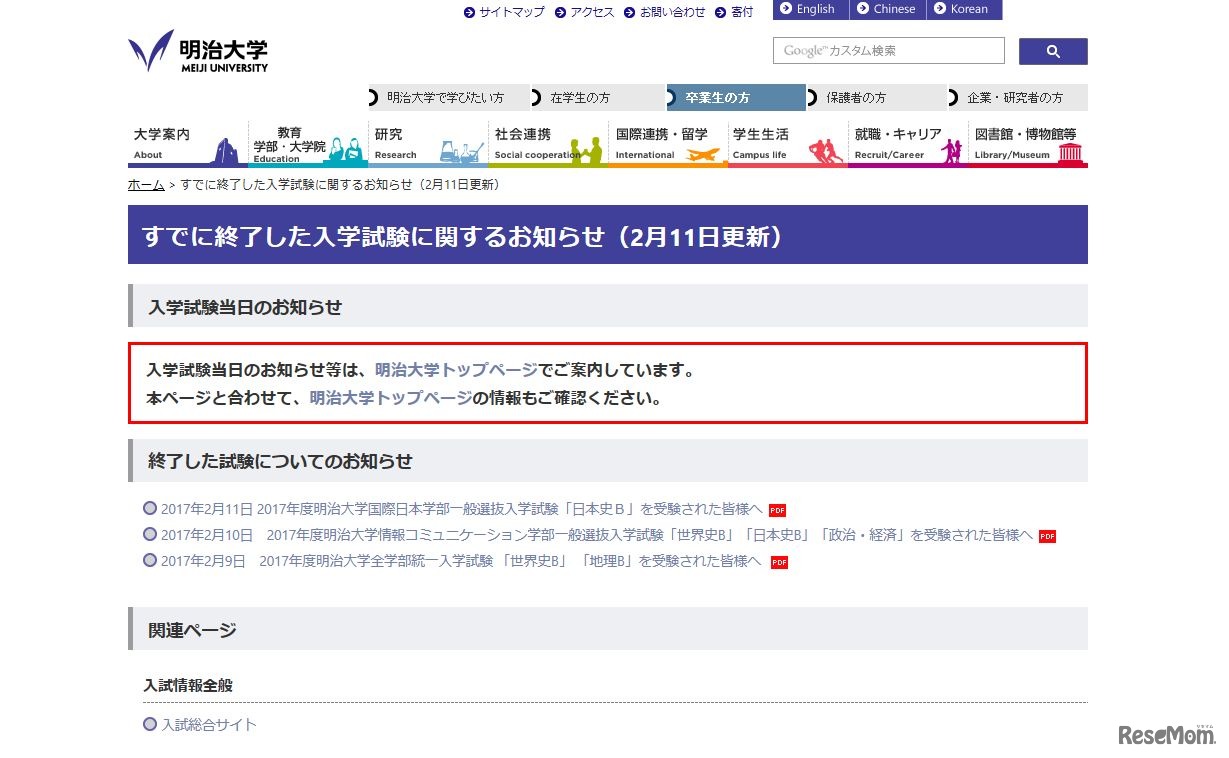Select the 在学生の方 audience tab

[x=597, y=98]
